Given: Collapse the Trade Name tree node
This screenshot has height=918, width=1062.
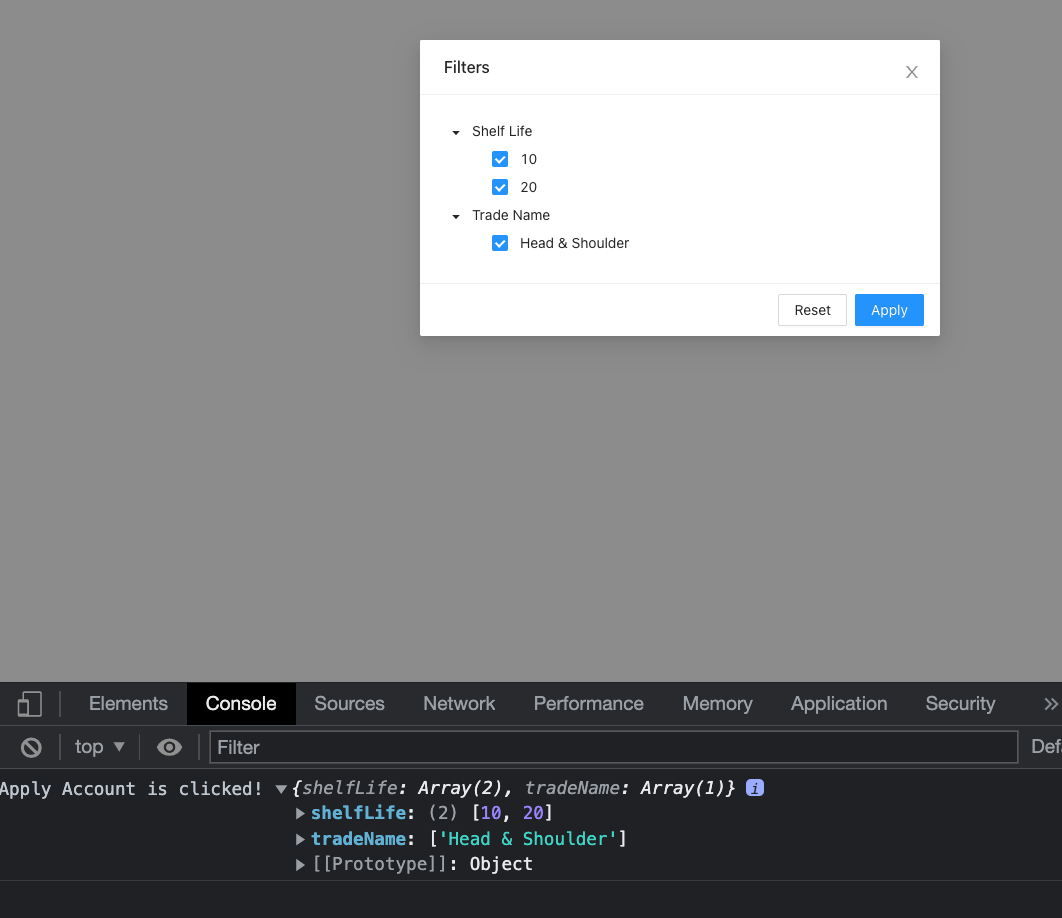Looking at the screenshot, I should tap(456, 216).
